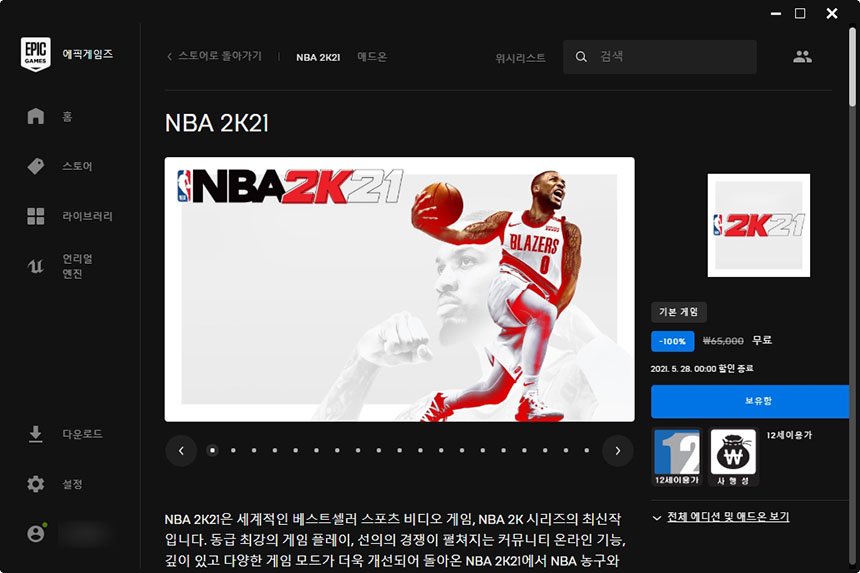
Task: Click the NBA 2K21 page title
Action: [x=217, y=123]
